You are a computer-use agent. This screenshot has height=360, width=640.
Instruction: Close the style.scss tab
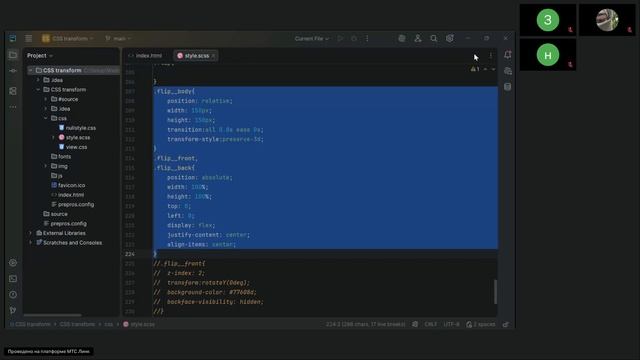coord(213,56)
